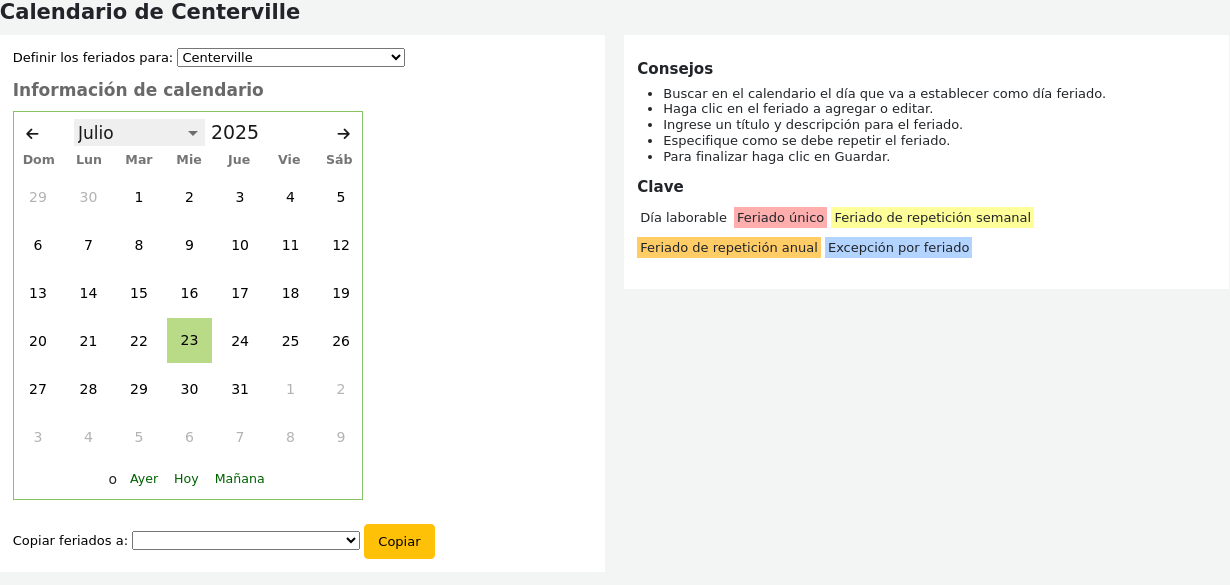Click the grayed-out 30 from previous month
This screenshot has width=1230, height=585.
88,197
